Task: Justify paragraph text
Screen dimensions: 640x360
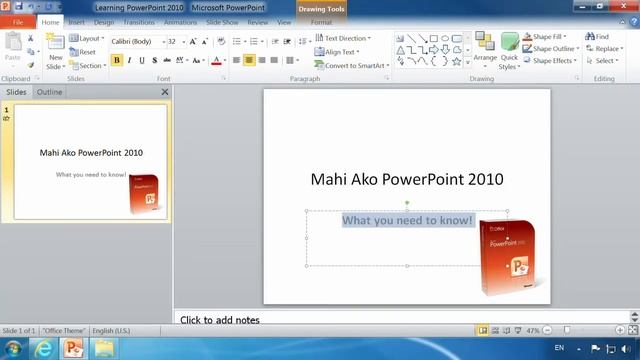Action: point(274,60)
